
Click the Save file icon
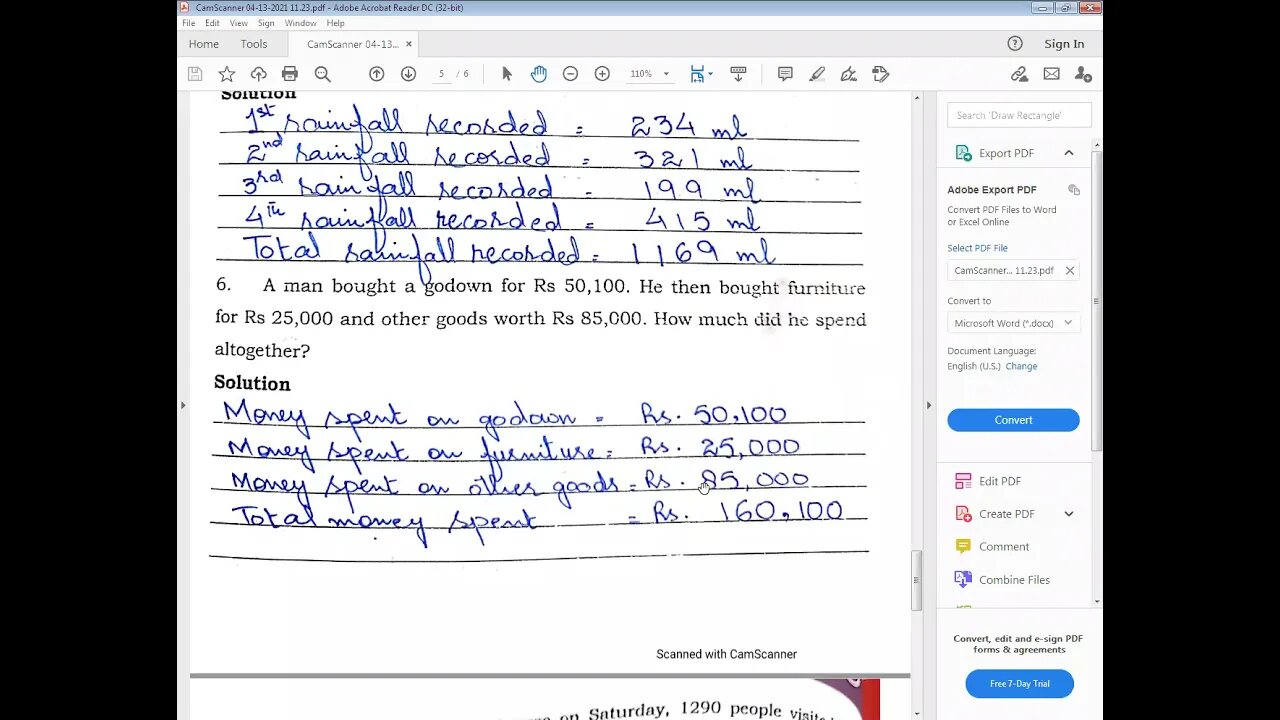(195, 74)
